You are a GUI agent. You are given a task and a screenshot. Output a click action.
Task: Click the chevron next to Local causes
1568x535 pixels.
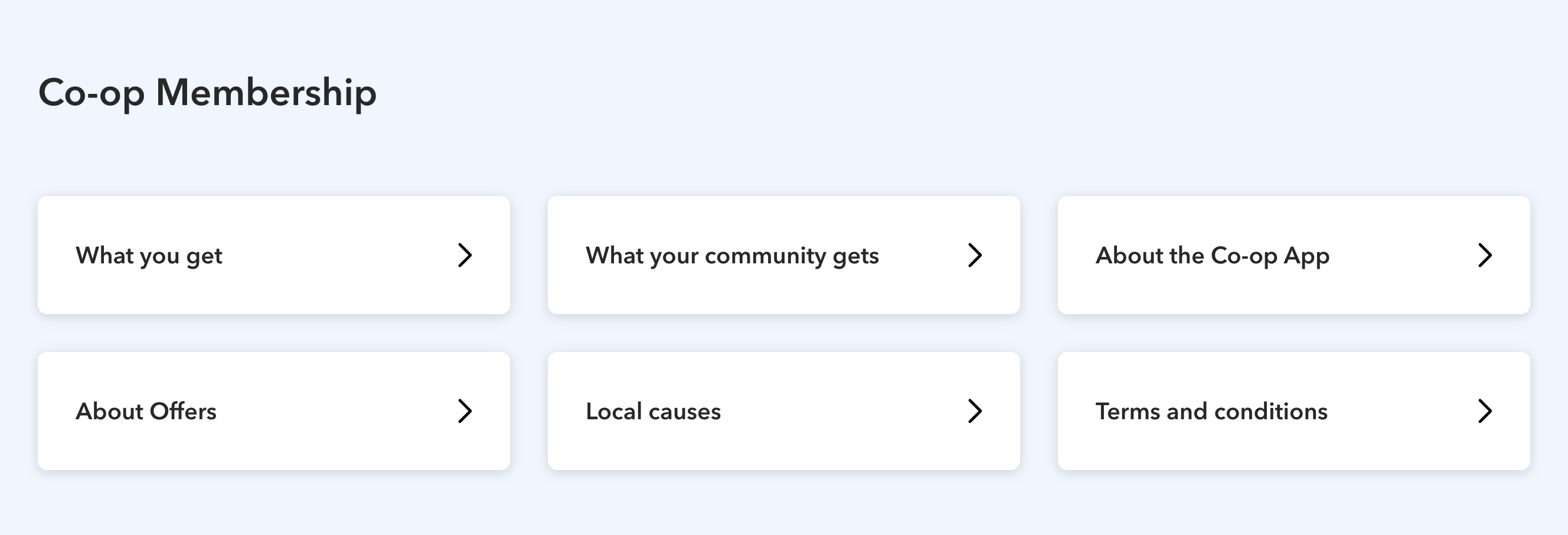975,411
